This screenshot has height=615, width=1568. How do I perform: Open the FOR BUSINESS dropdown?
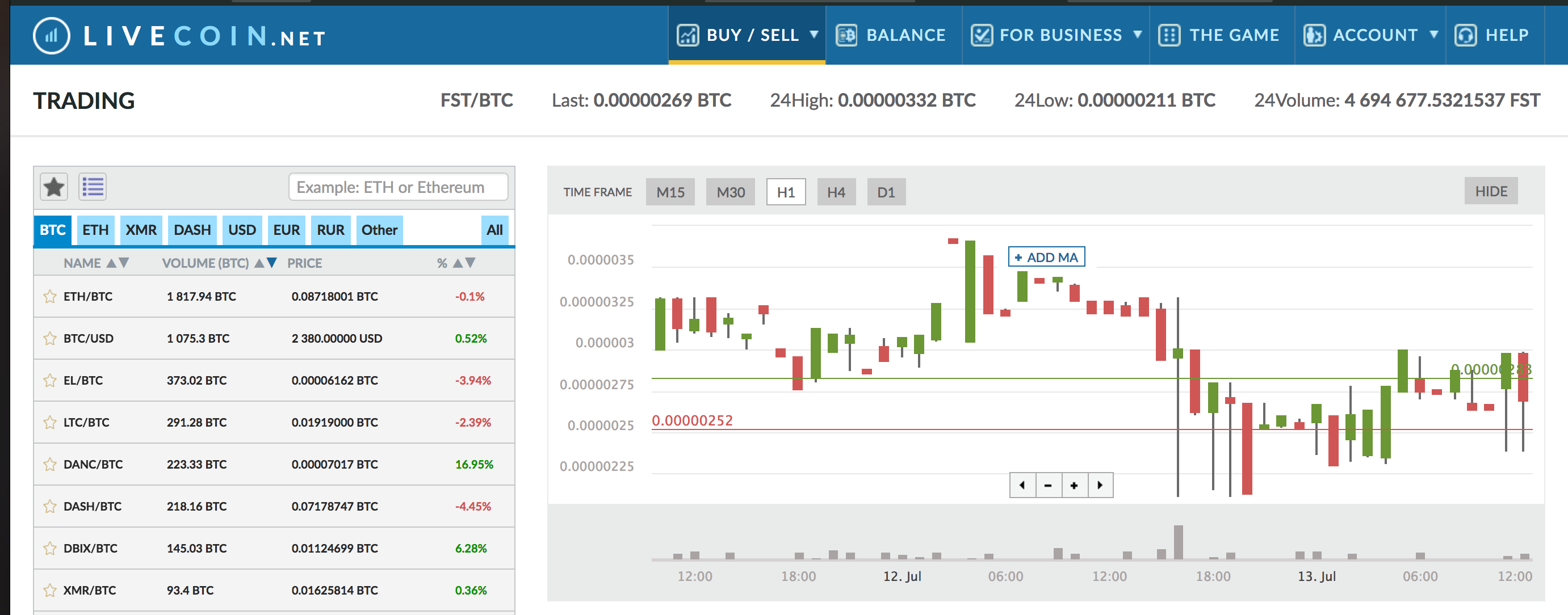pos(1139,35)
